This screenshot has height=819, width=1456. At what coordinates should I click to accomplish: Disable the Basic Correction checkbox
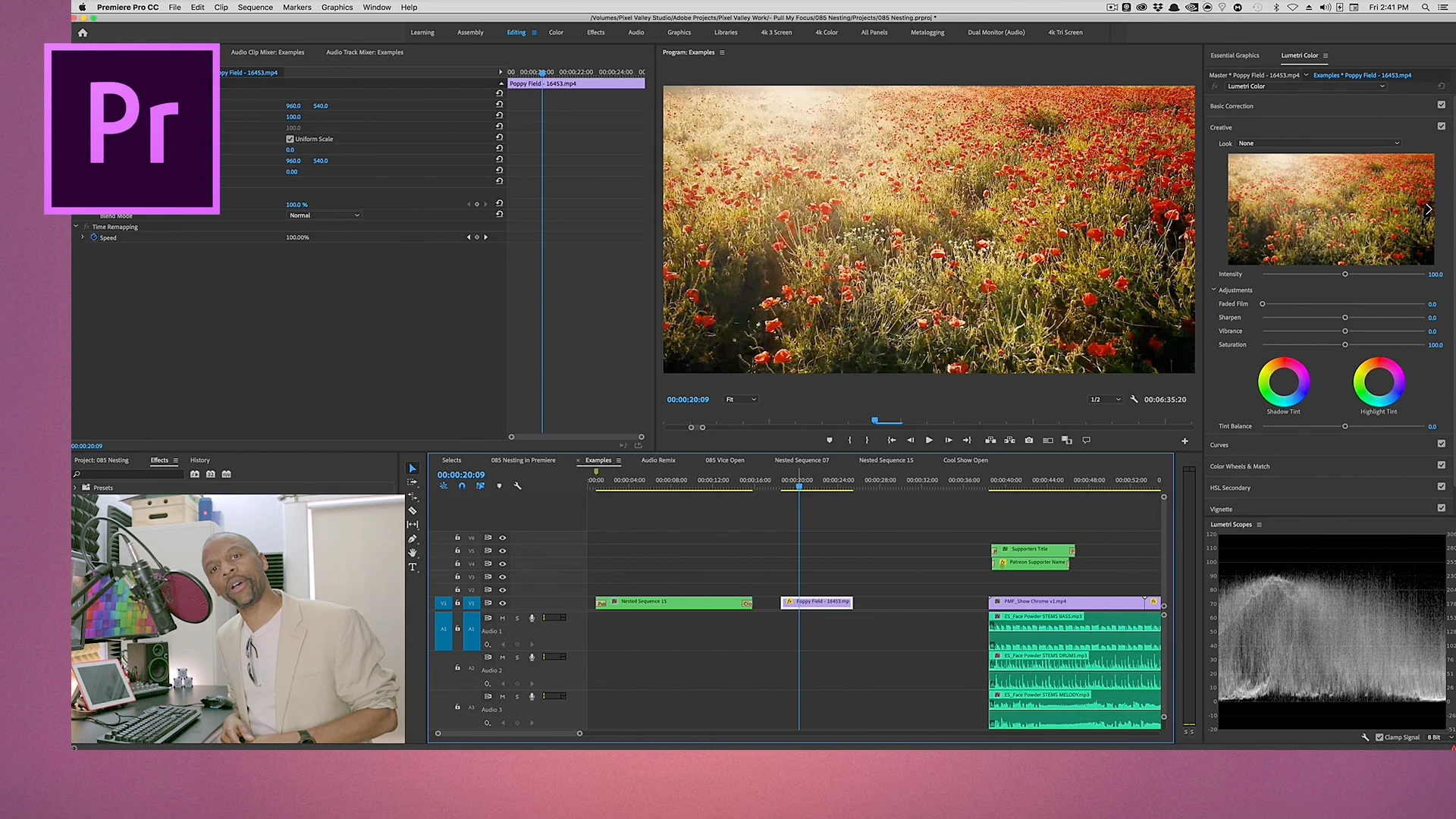pyautogui.click(x=1441, y=105)
